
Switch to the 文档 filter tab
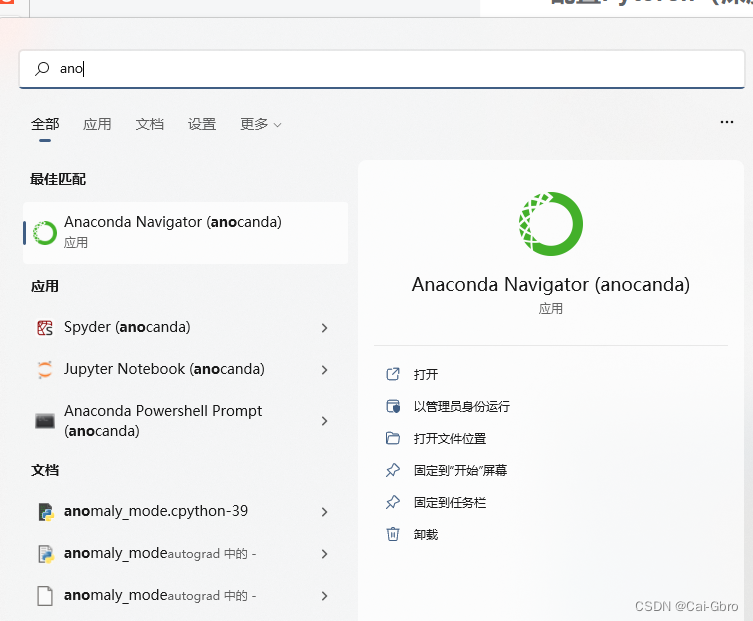tap(149, 124)
